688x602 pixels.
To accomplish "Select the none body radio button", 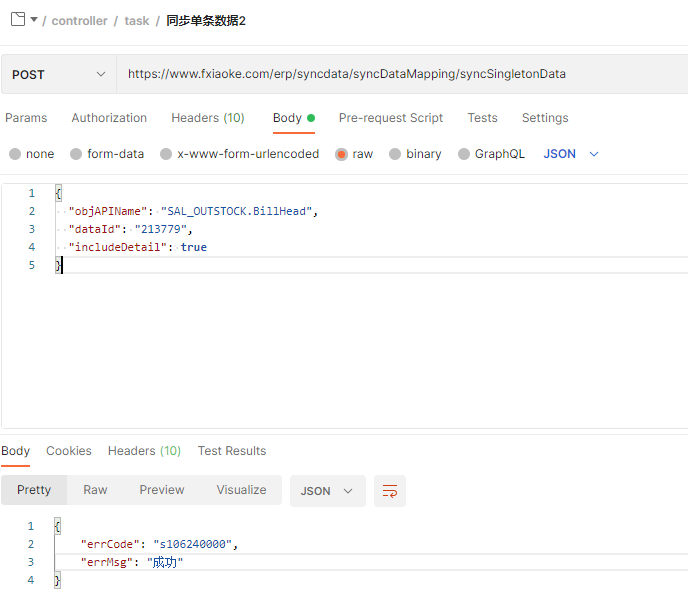I will pos(15,154).
